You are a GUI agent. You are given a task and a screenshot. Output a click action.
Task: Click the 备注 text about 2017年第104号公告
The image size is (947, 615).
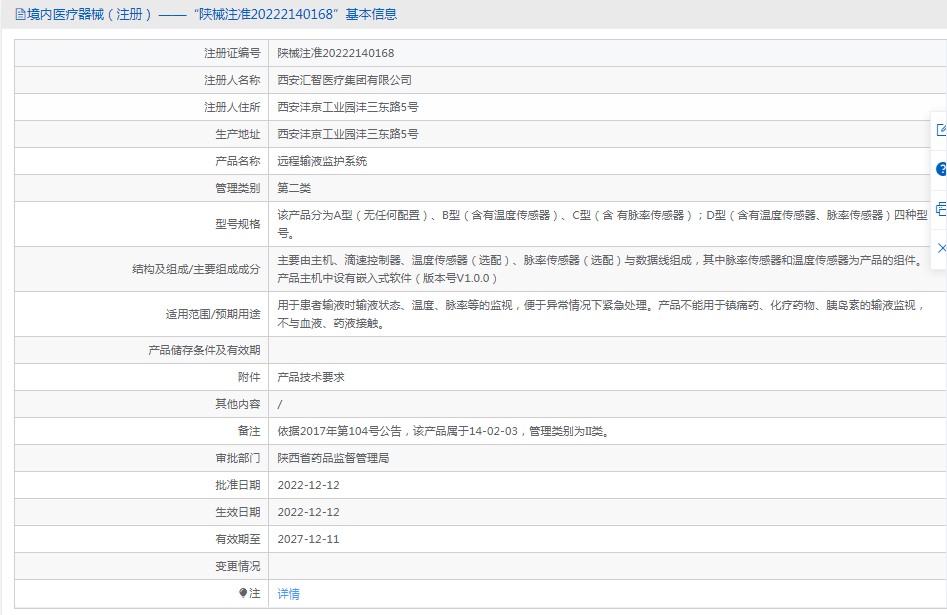(444, 431)
